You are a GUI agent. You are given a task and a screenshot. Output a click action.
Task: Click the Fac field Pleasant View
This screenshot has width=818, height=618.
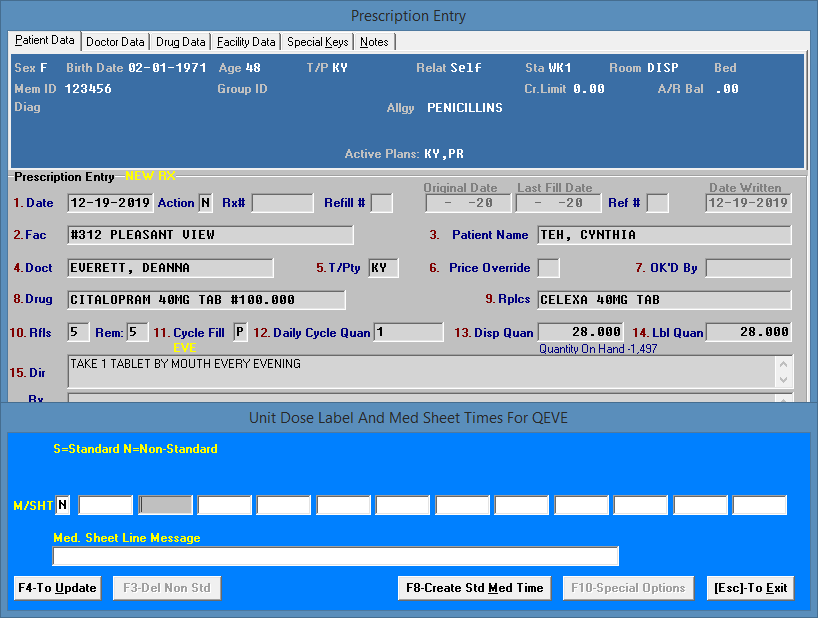(210, 235)
